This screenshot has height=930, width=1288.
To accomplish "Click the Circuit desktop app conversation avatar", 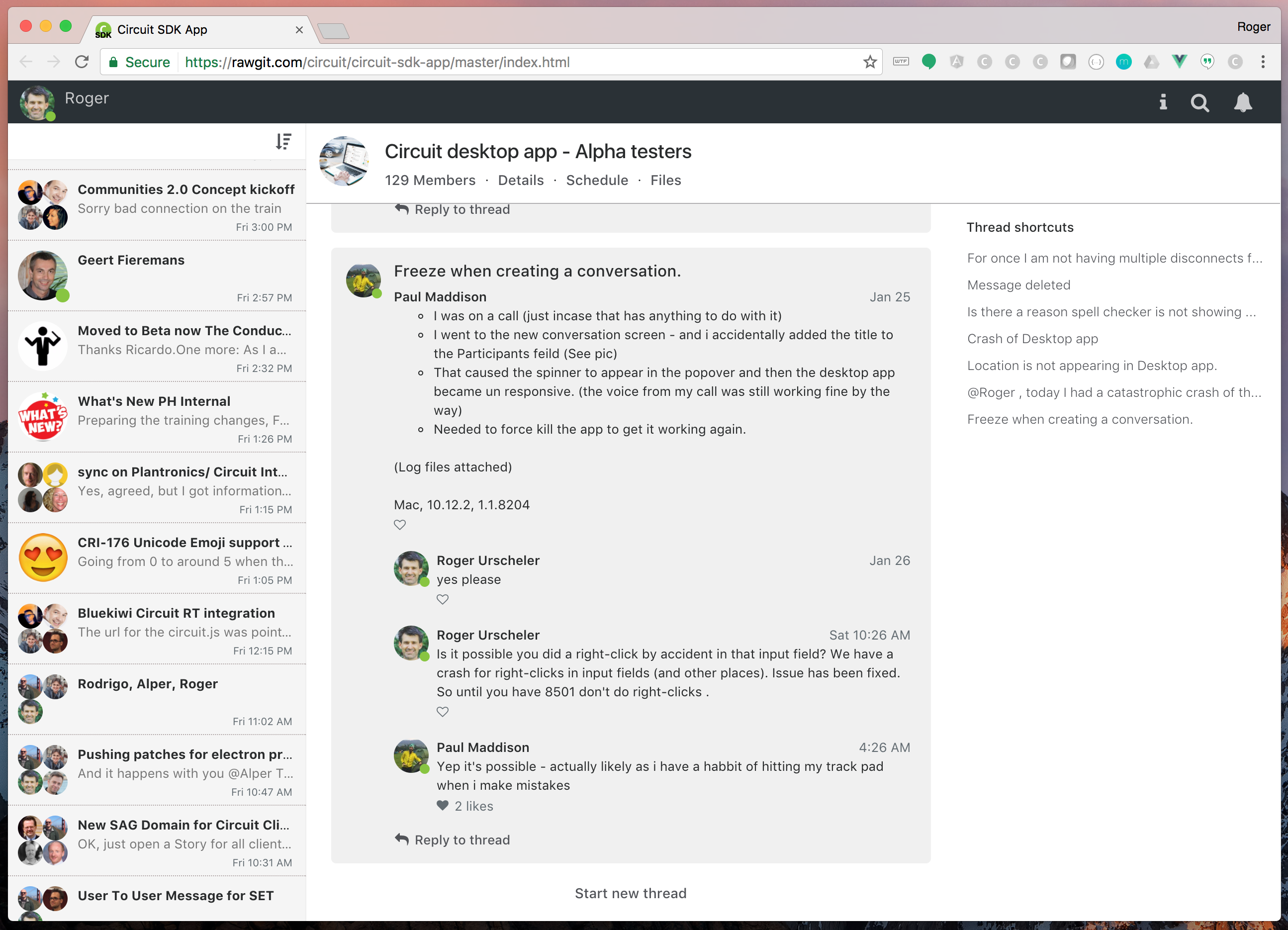I will point(344,161).
